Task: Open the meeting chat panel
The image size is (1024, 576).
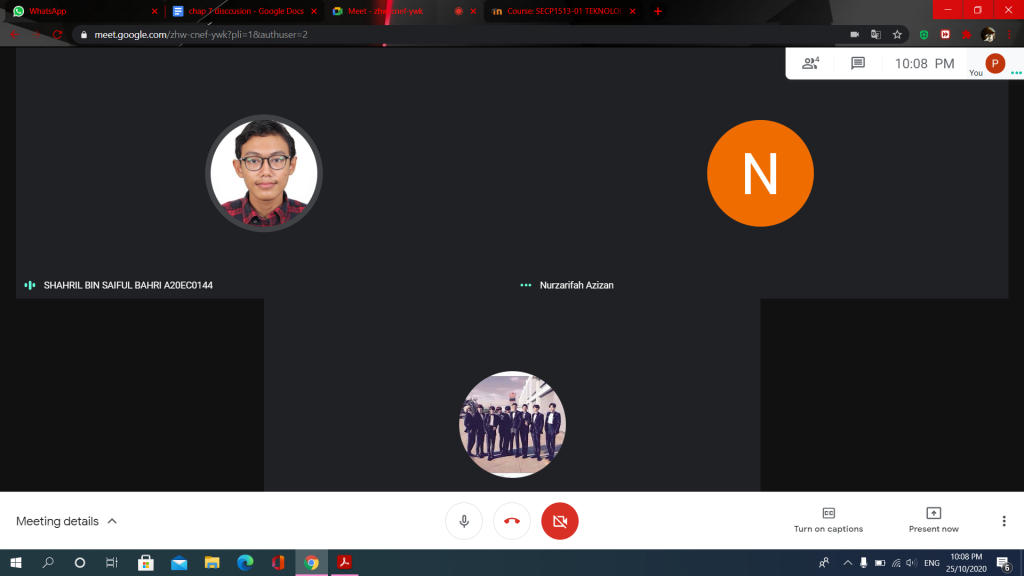Action: coord(857,63)
